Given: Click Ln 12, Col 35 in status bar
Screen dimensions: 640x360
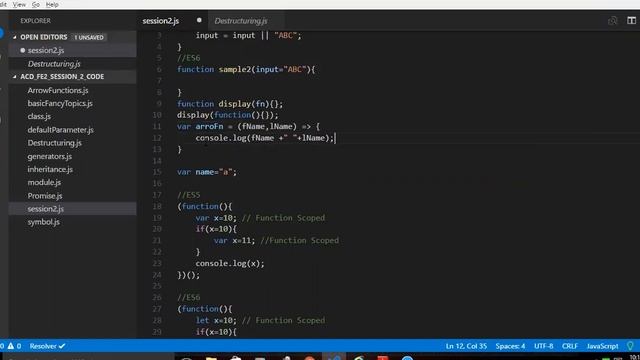Looking at the screenshot, I should (x=466, y=346).
